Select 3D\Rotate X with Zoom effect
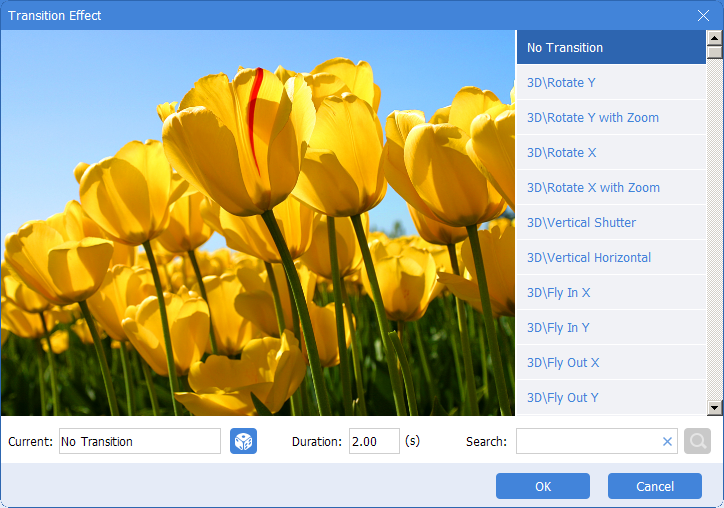The image size is (724, 508). click(x=610, y=188)
